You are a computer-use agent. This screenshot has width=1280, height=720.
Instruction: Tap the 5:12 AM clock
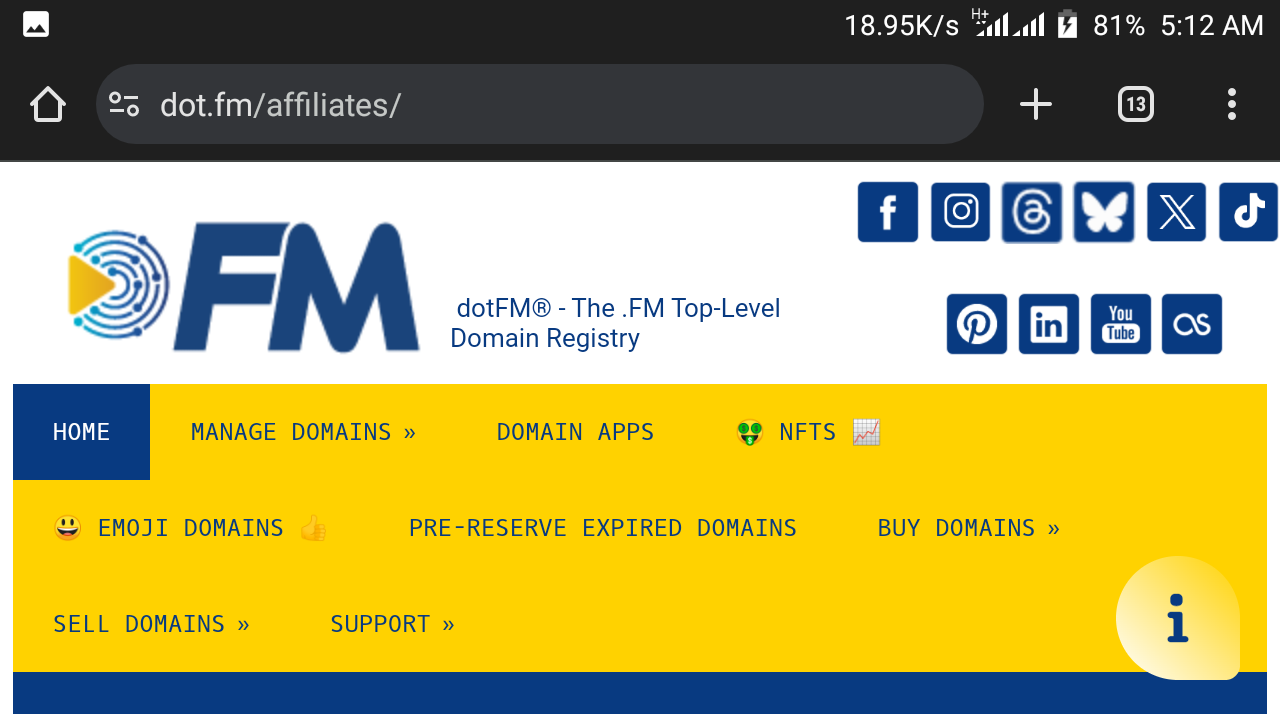[x=1212, y=25]
